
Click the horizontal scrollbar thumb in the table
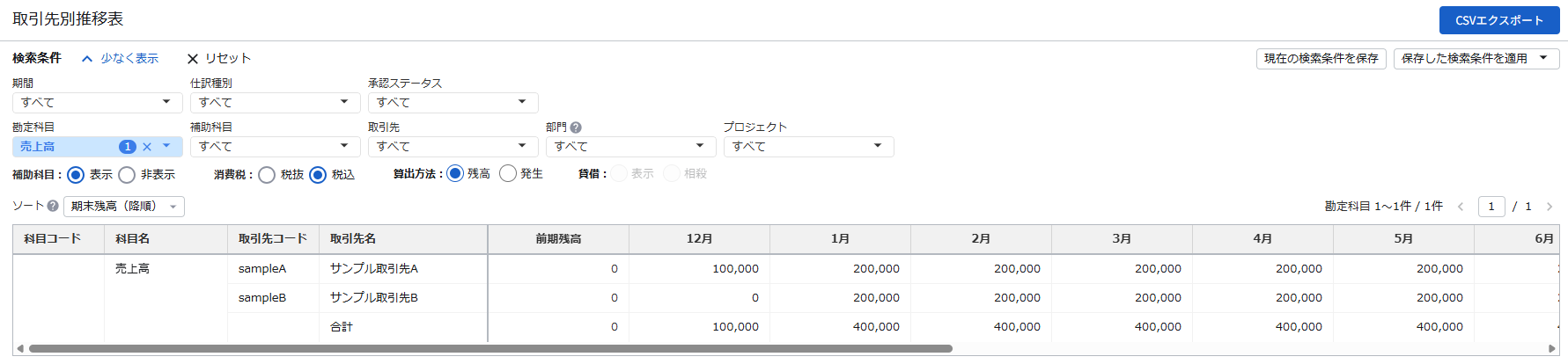pyautogui.click(x=490, y=349)
